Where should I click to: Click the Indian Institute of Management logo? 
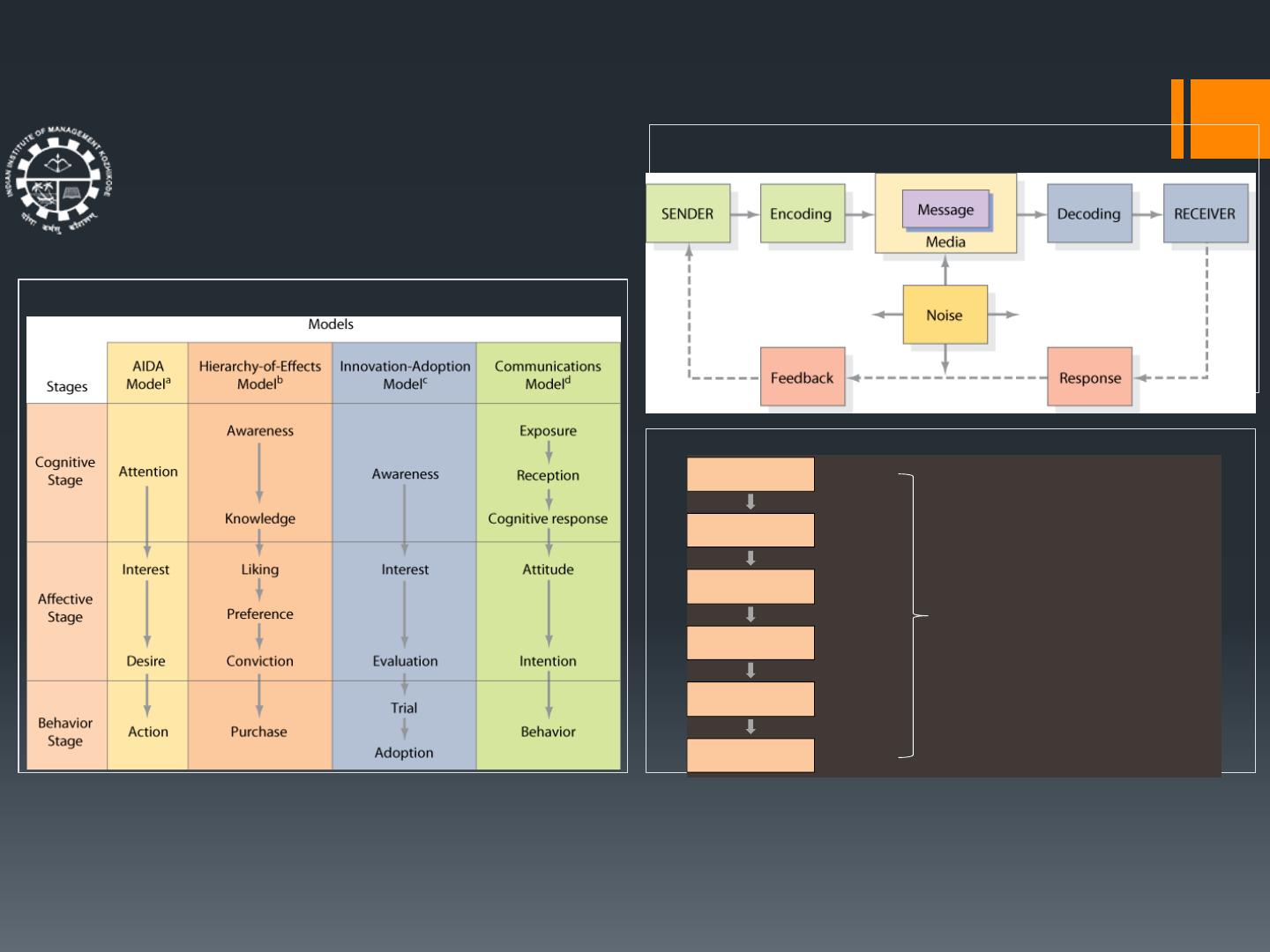[x=58, y=180]
